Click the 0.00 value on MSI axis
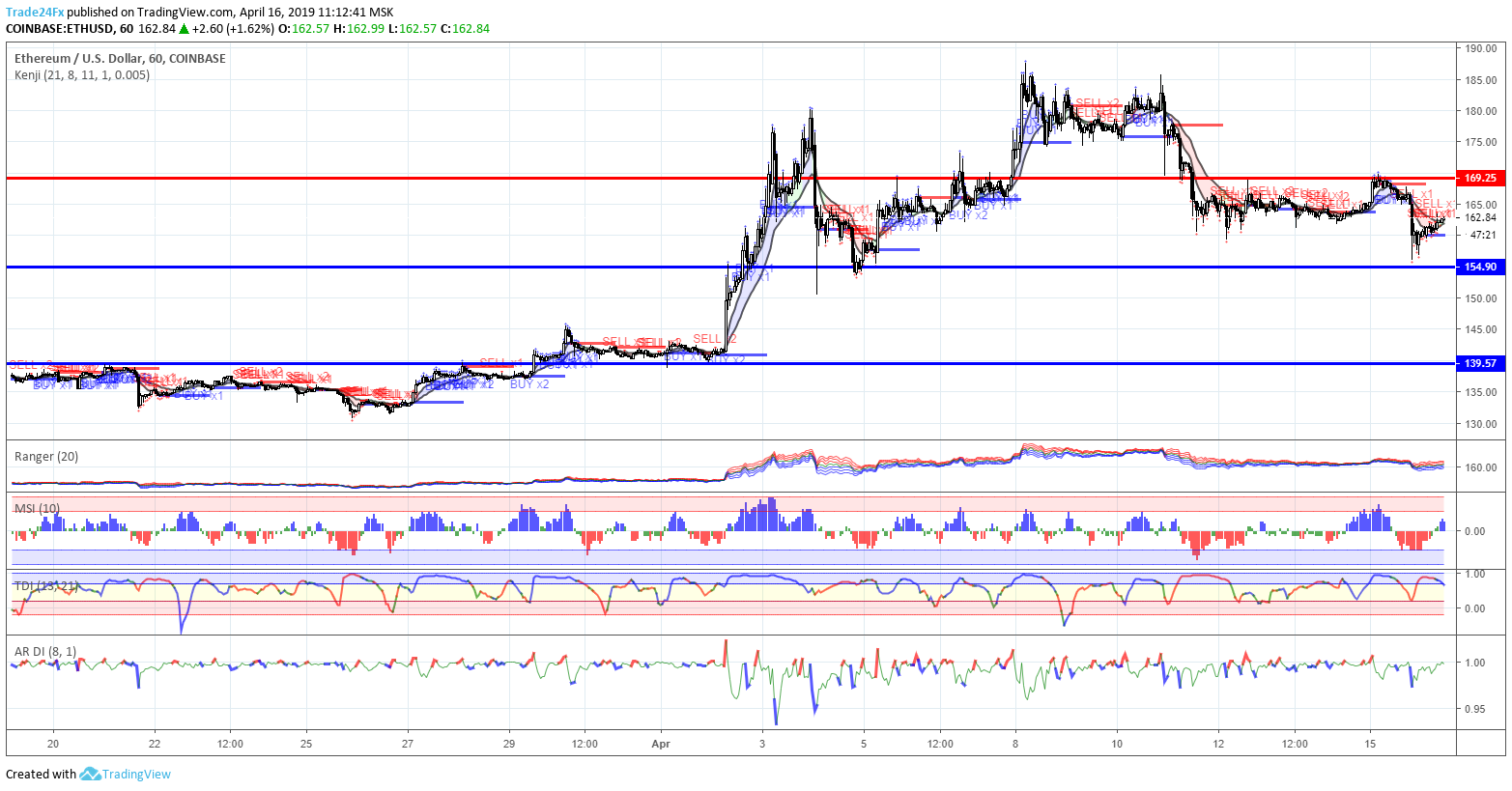 [1475, 531]
